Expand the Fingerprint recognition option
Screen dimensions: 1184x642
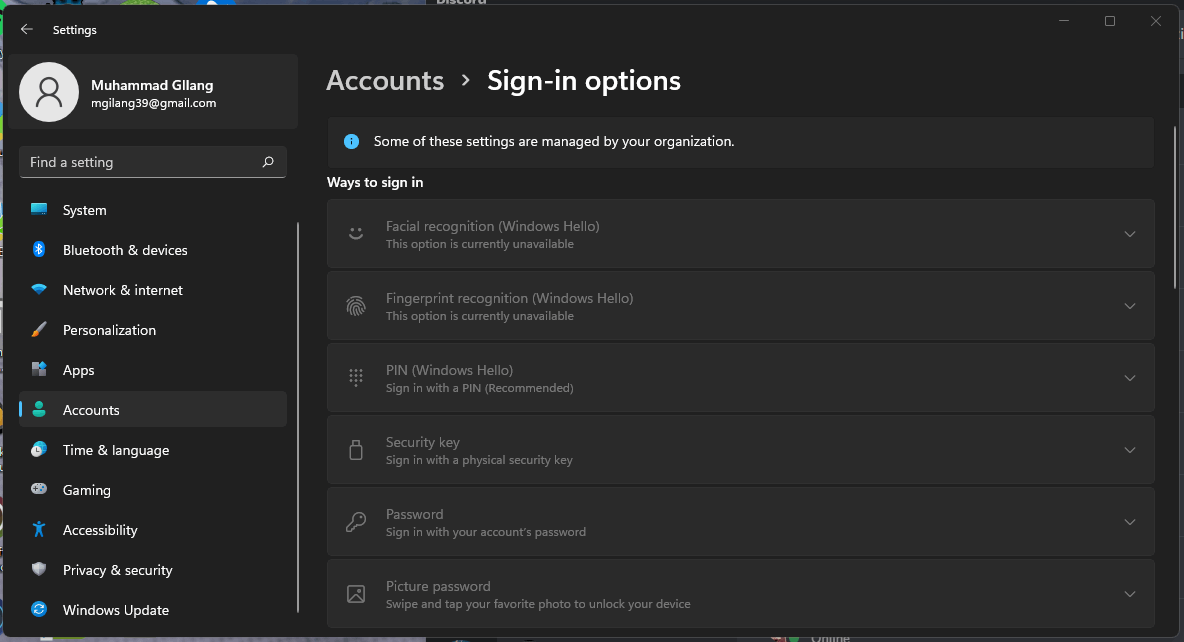(1130, 306)
